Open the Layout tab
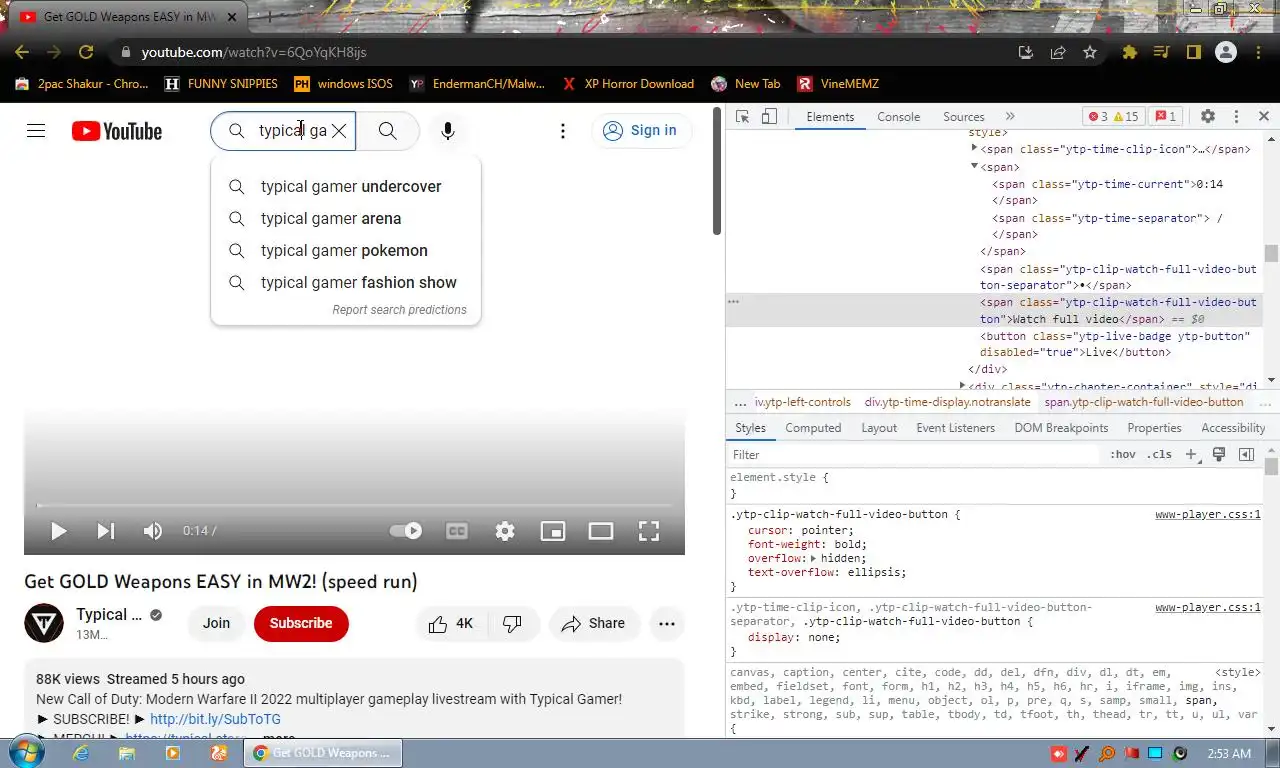Screen dimensions: 1280x768 click(x=879, y=428)
